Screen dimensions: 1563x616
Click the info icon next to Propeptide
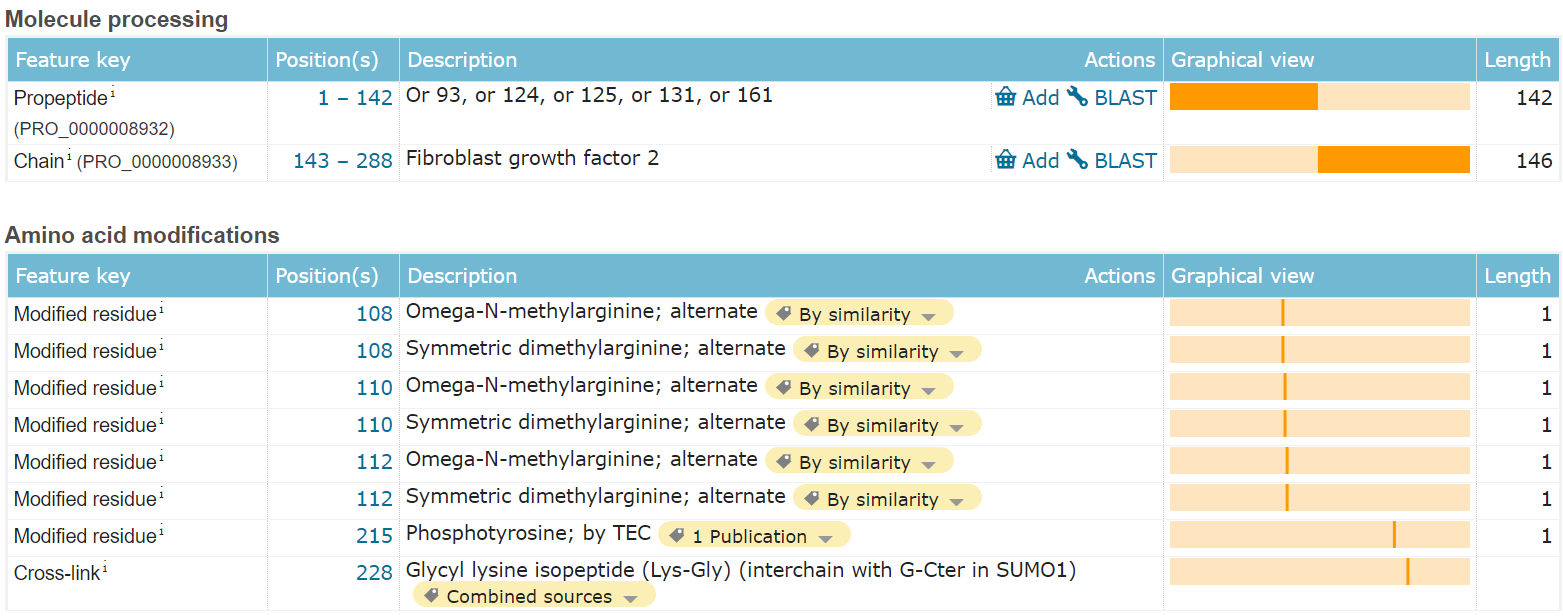coord(114,94)
